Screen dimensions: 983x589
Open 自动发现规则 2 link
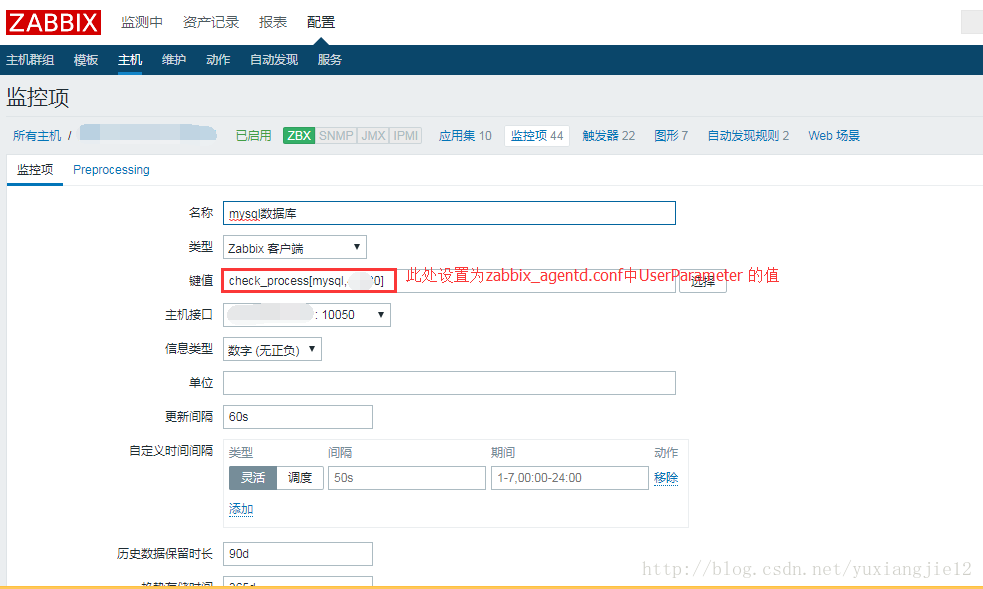click(748, 135)
